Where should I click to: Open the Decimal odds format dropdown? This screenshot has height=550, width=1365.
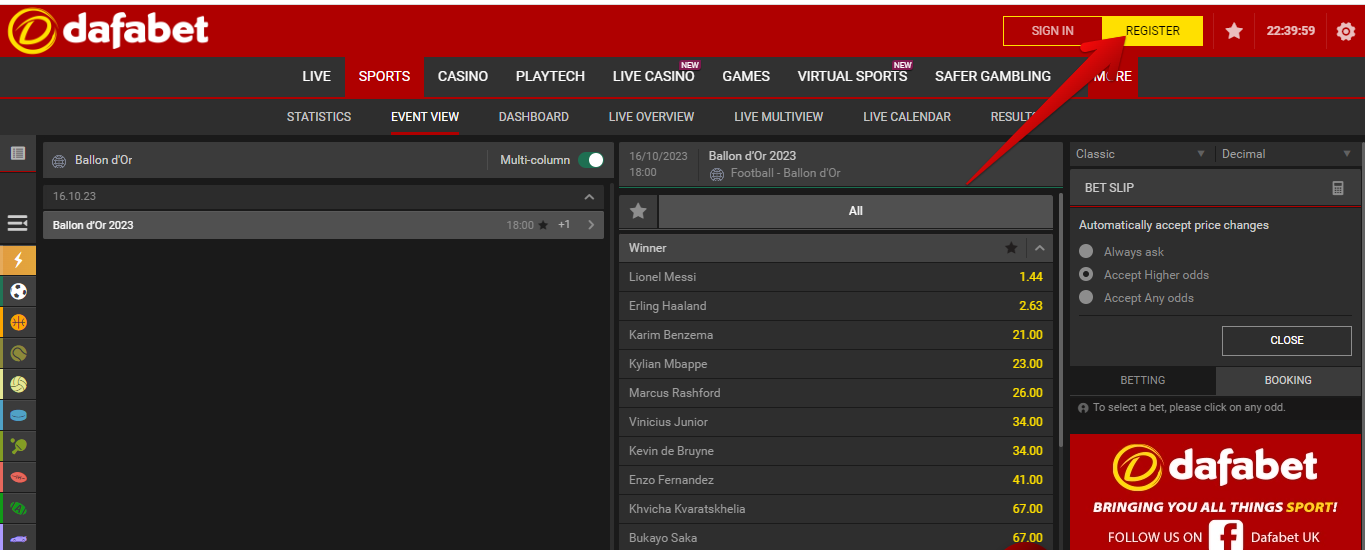(1288, 154)
